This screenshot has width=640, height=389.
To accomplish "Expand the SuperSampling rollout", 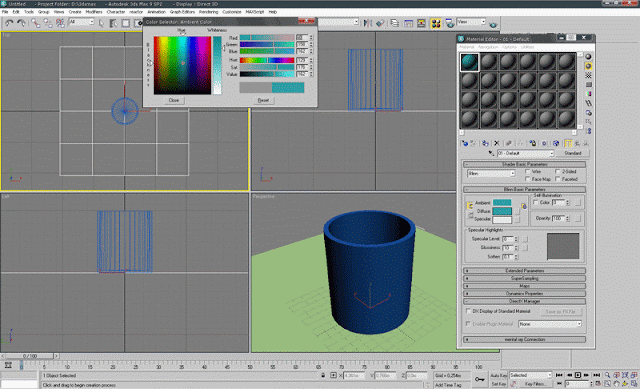I will pyautogui.click(x=524, y=278).
